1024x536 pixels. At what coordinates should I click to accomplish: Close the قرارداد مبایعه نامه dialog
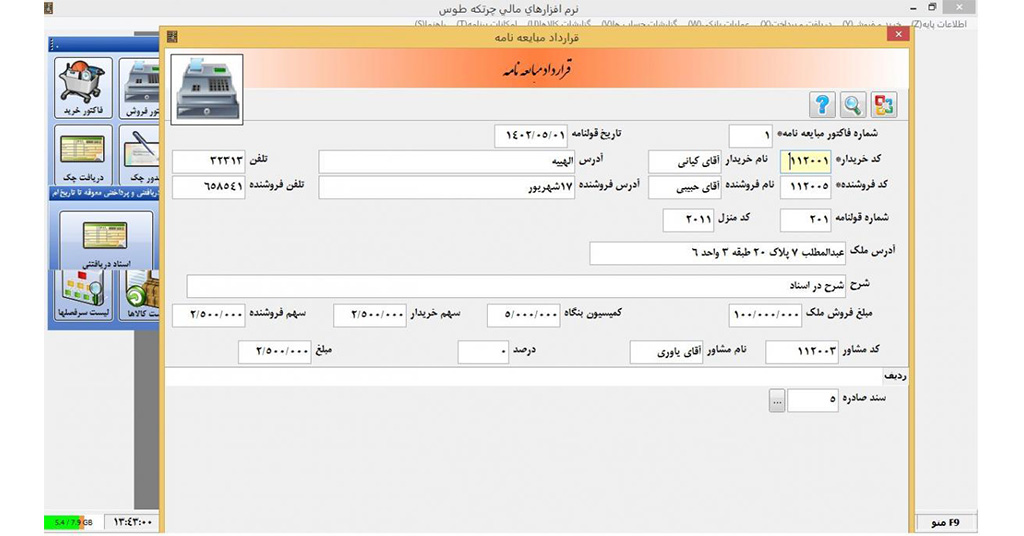point(899,34)
